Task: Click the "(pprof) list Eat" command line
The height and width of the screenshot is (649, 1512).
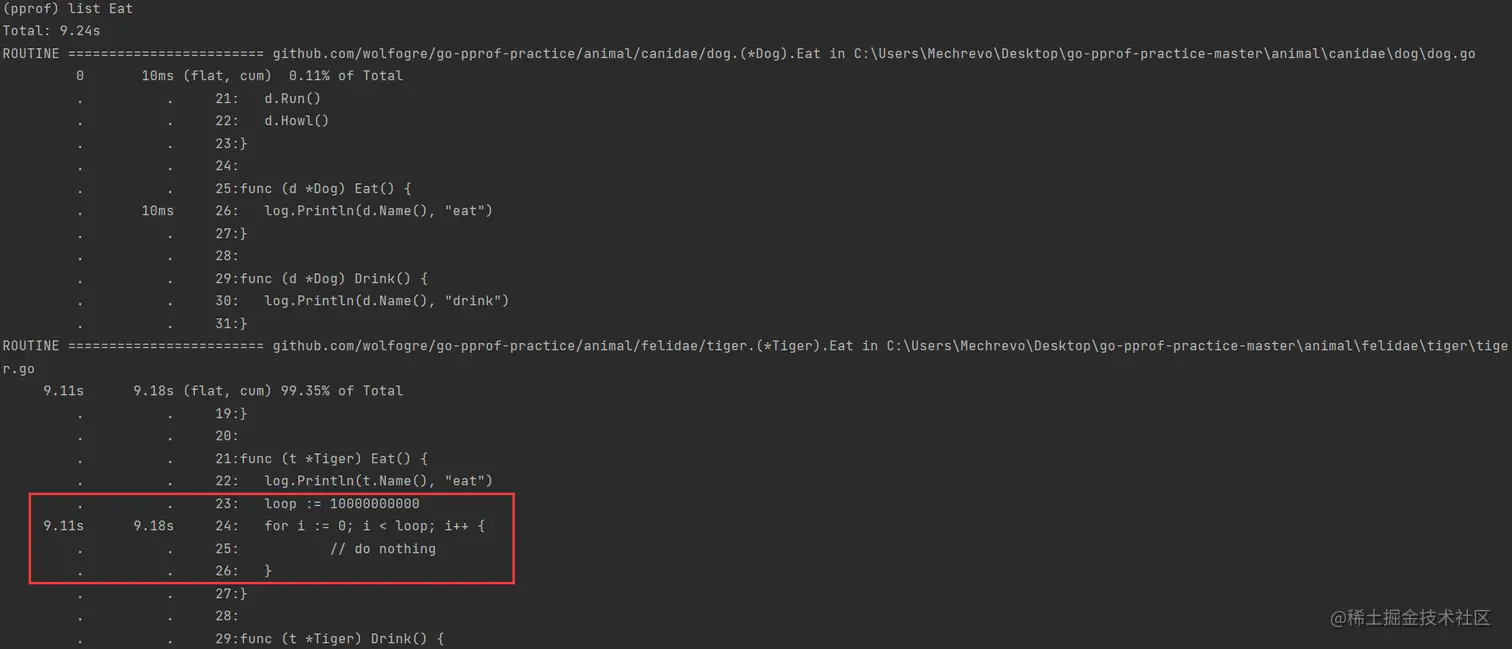Action: pos(68,9)
